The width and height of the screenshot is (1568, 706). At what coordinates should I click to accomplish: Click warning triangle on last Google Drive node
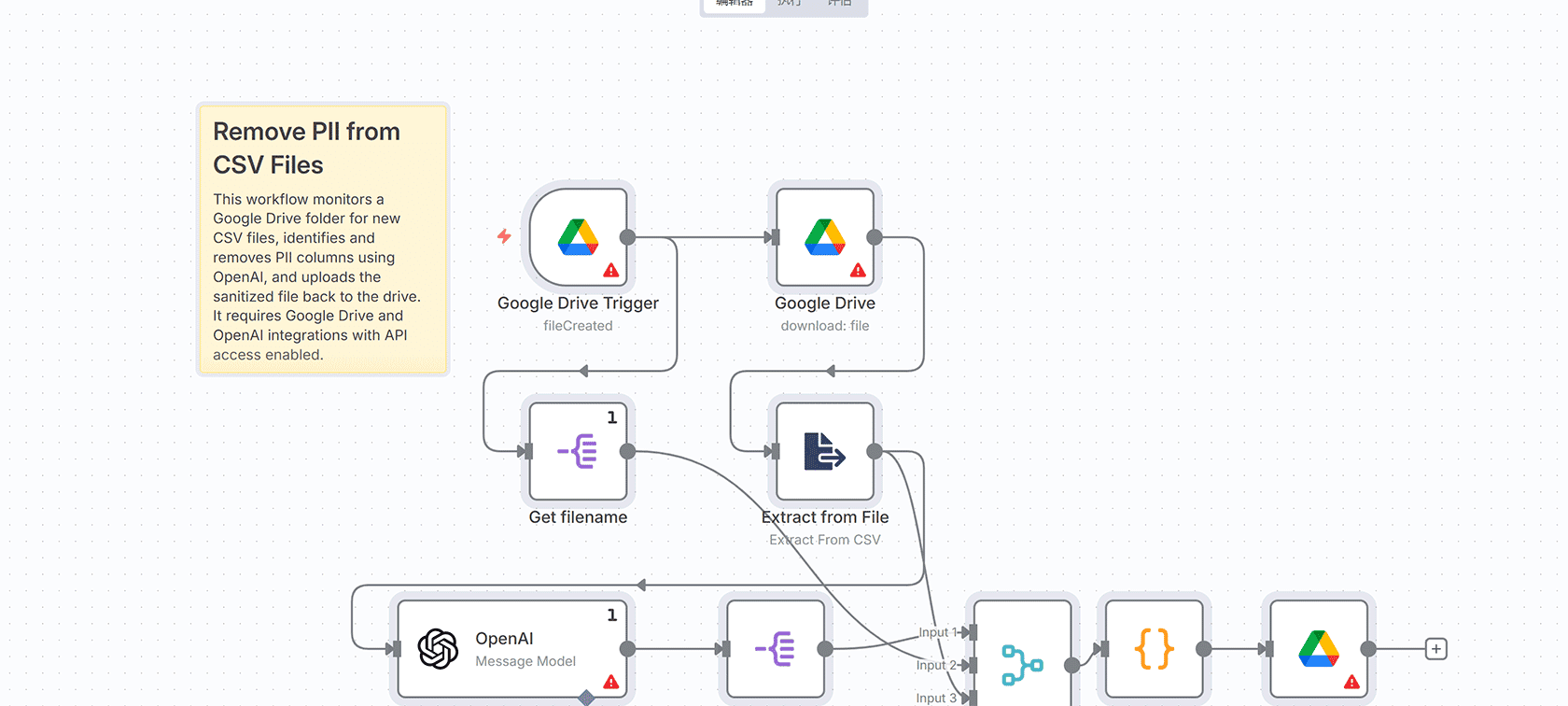coord(1351,683)
